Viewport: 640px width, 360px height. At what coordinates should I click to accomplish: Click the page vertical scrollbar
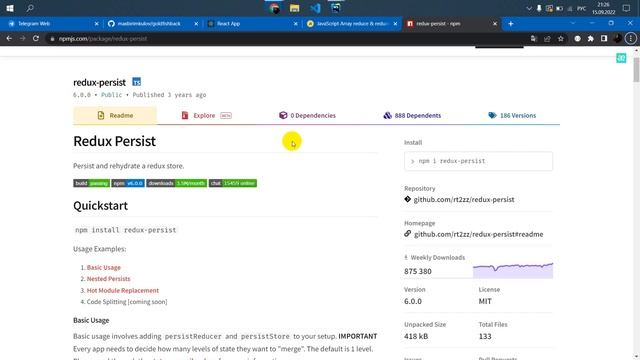click(x=636, y=70)
